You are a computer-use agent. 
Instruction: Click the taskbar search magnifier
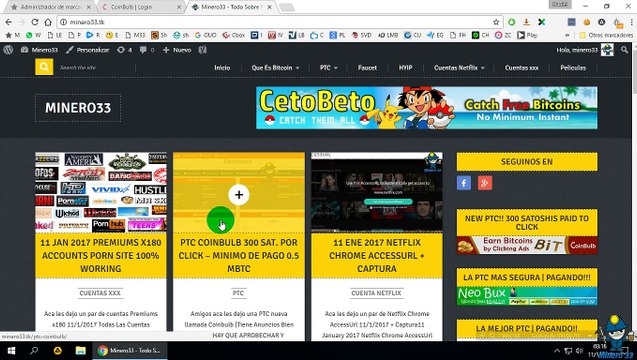tap(34, 350)
